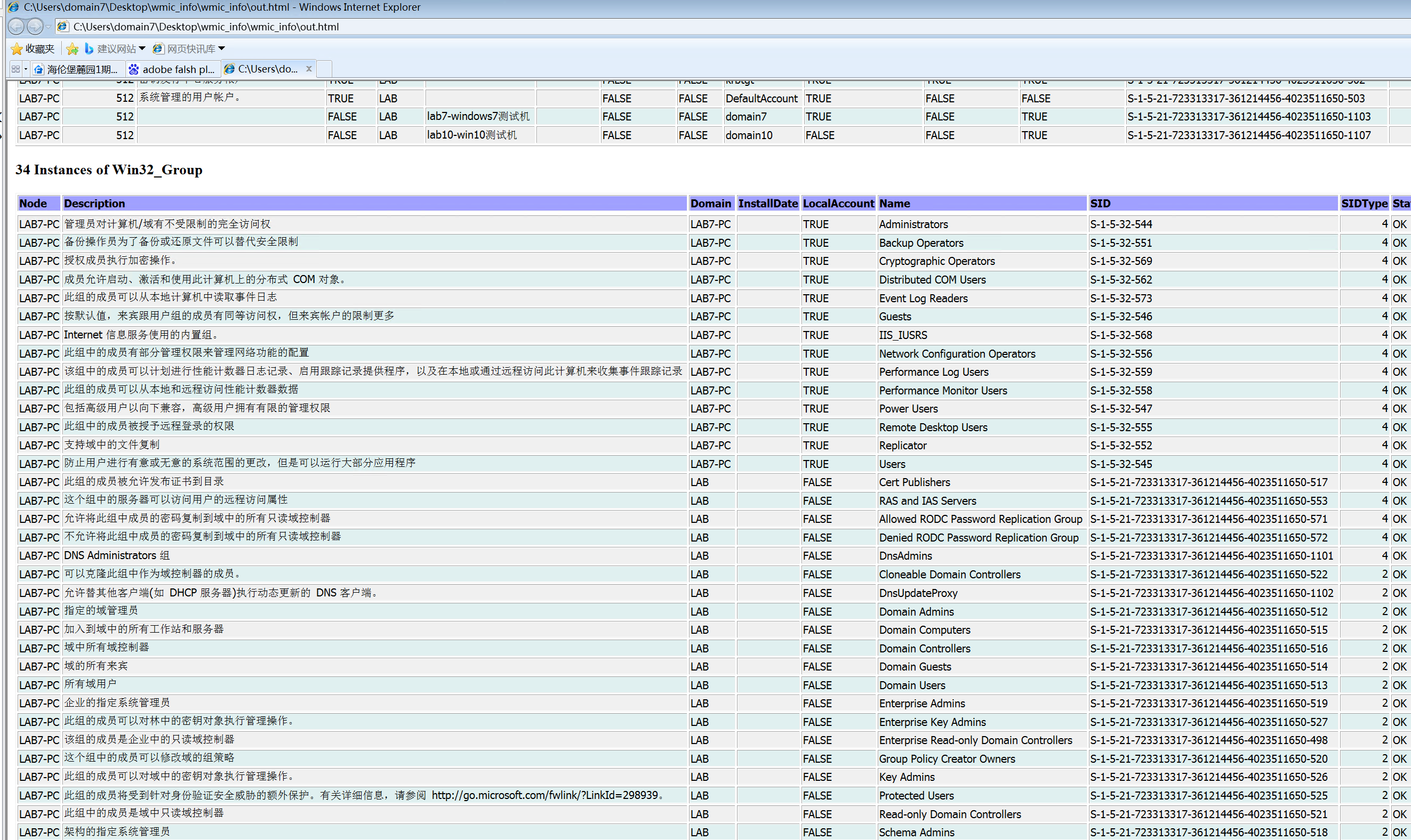Select the Guests name cell
This screenshot has width=1411, height=840.
click(x=982, y=317)
